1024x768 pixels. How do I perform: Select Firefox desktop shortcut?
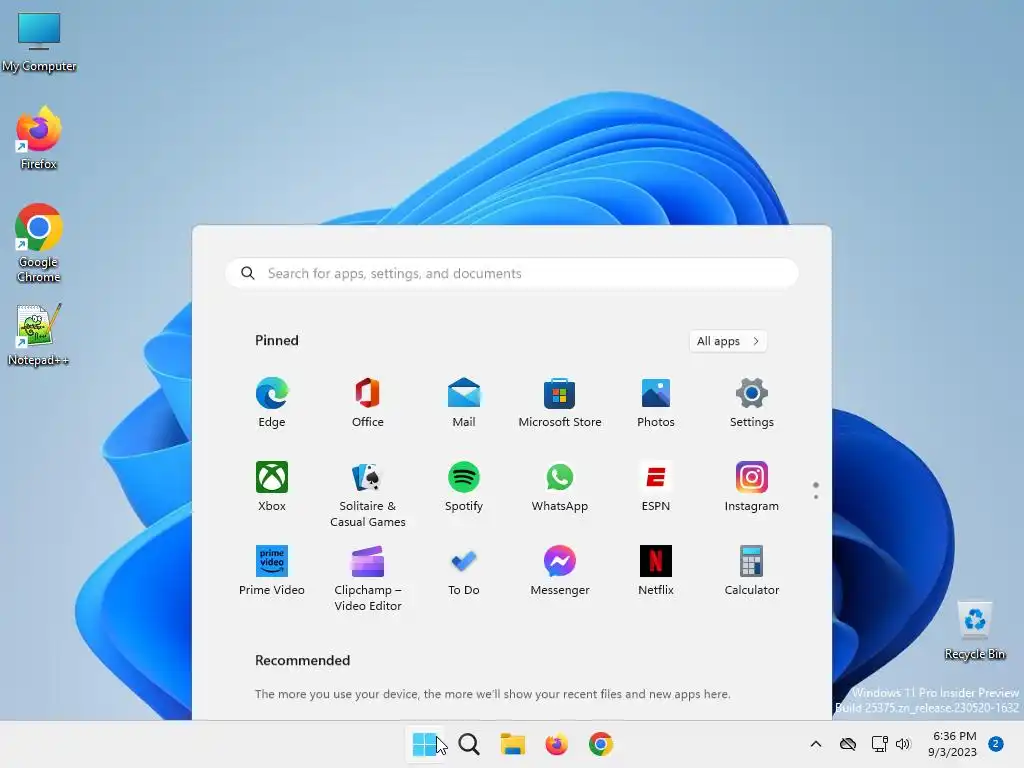[39, 138]
